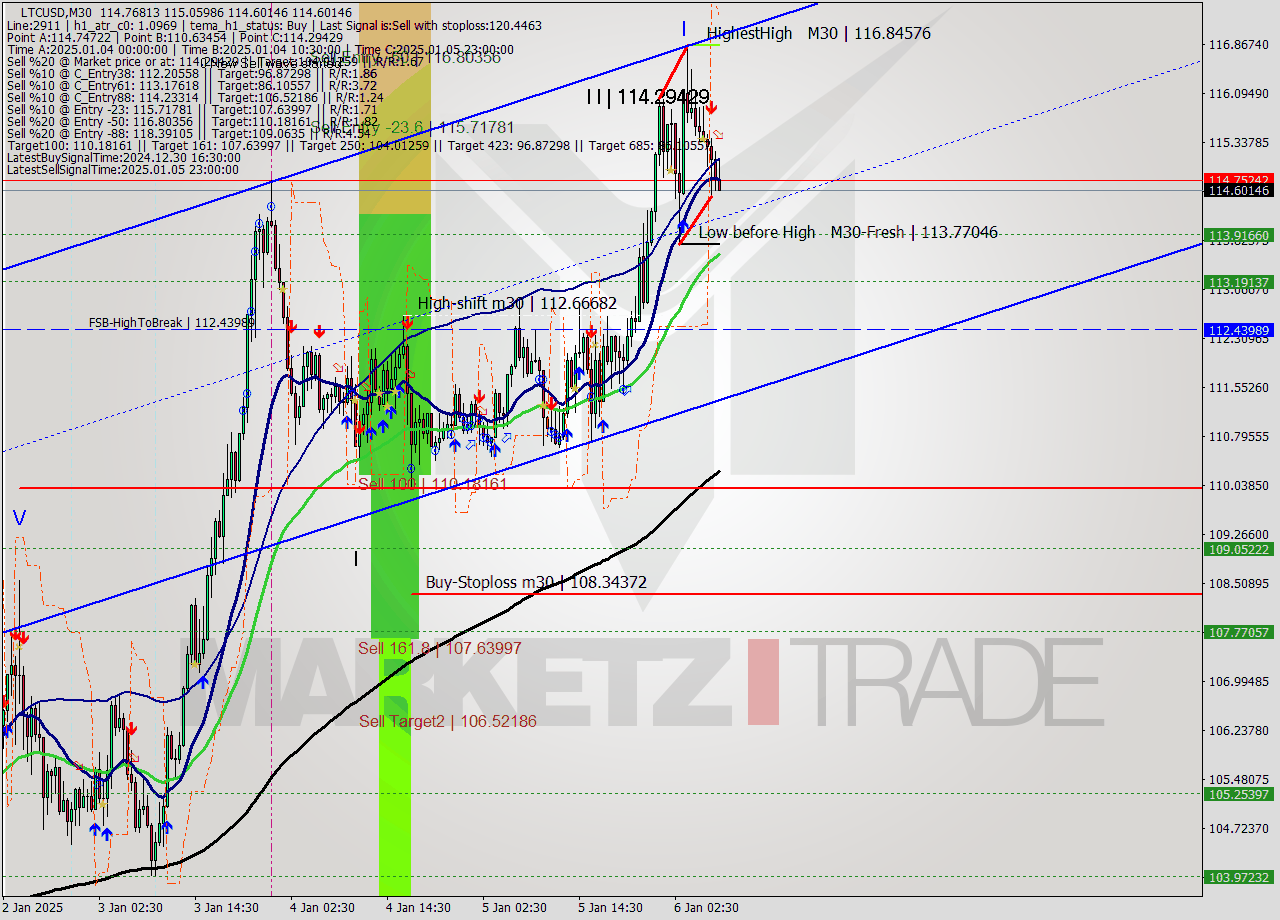Click the High-shift m30 | 112.66682 label
1280x920 pixels.
coord(517,303)
